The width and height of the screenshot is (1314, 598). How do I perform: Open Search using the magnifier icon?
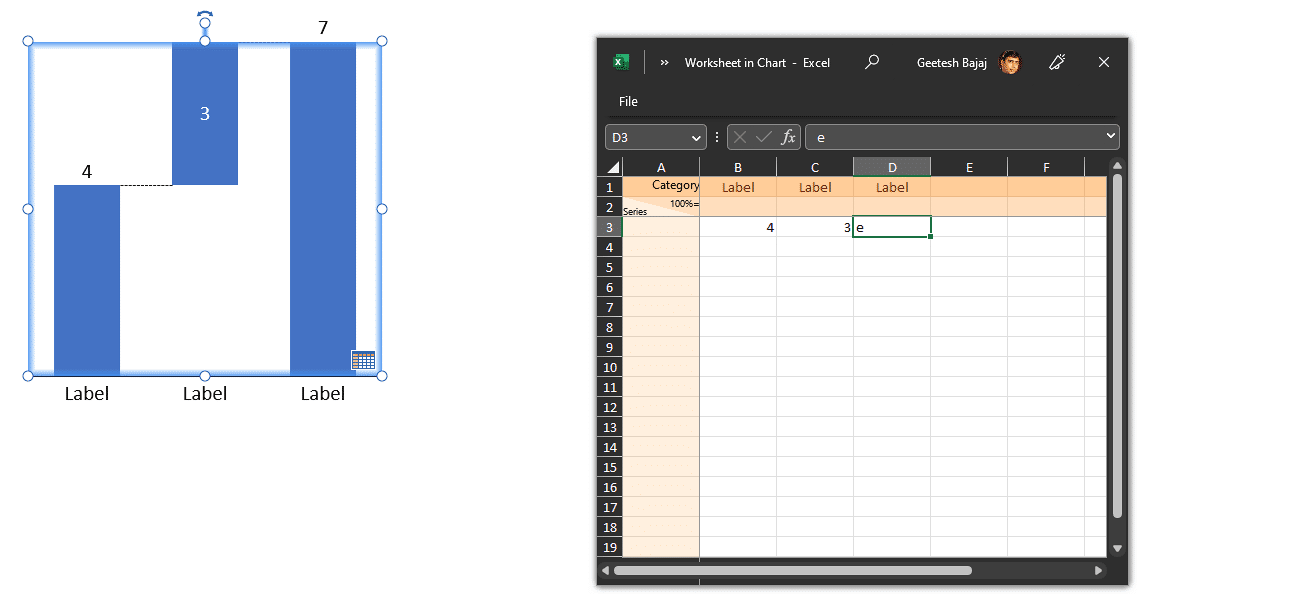871,61
